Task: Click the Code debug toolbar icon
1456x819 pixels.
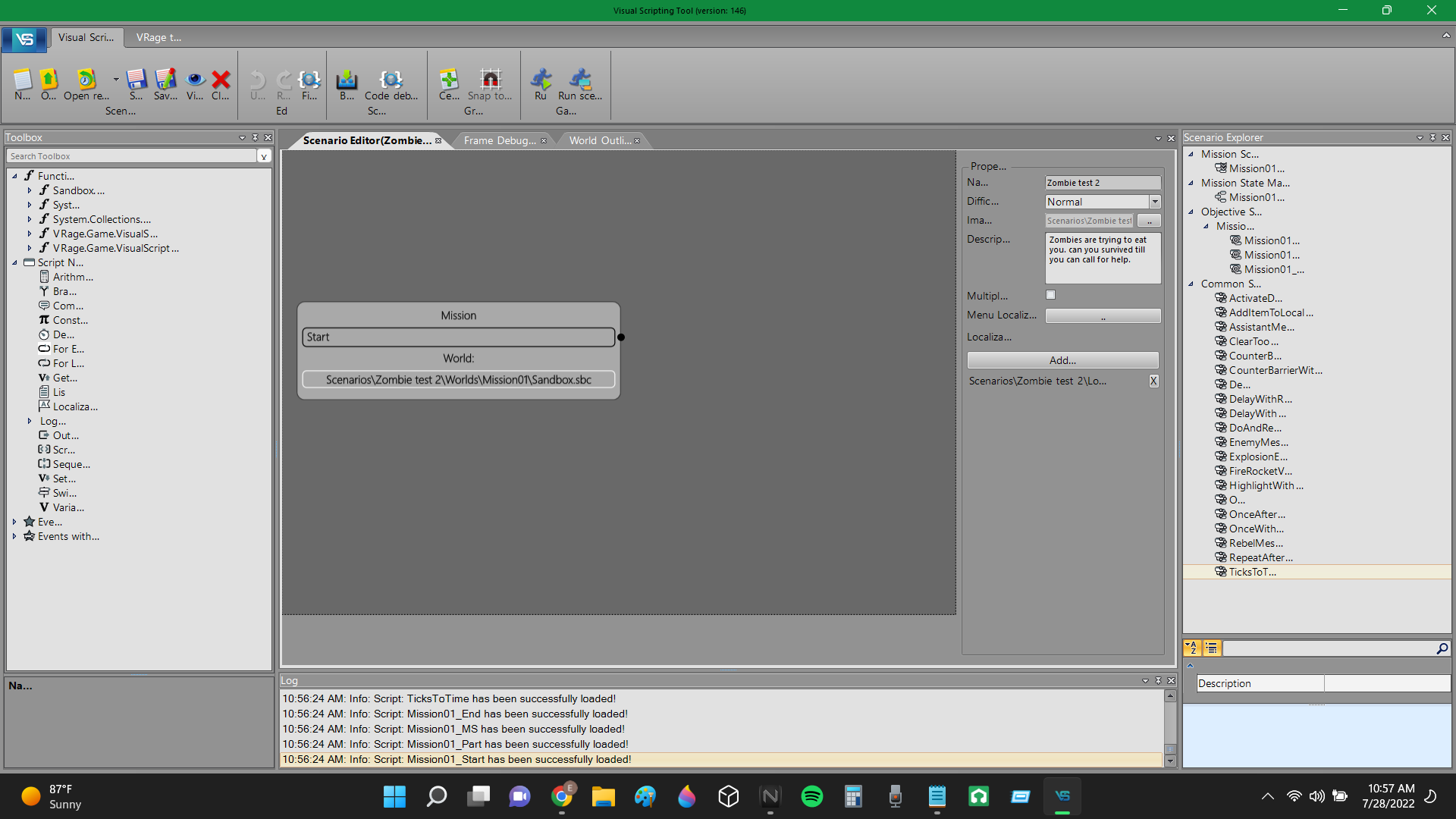Action: point(391,80)
